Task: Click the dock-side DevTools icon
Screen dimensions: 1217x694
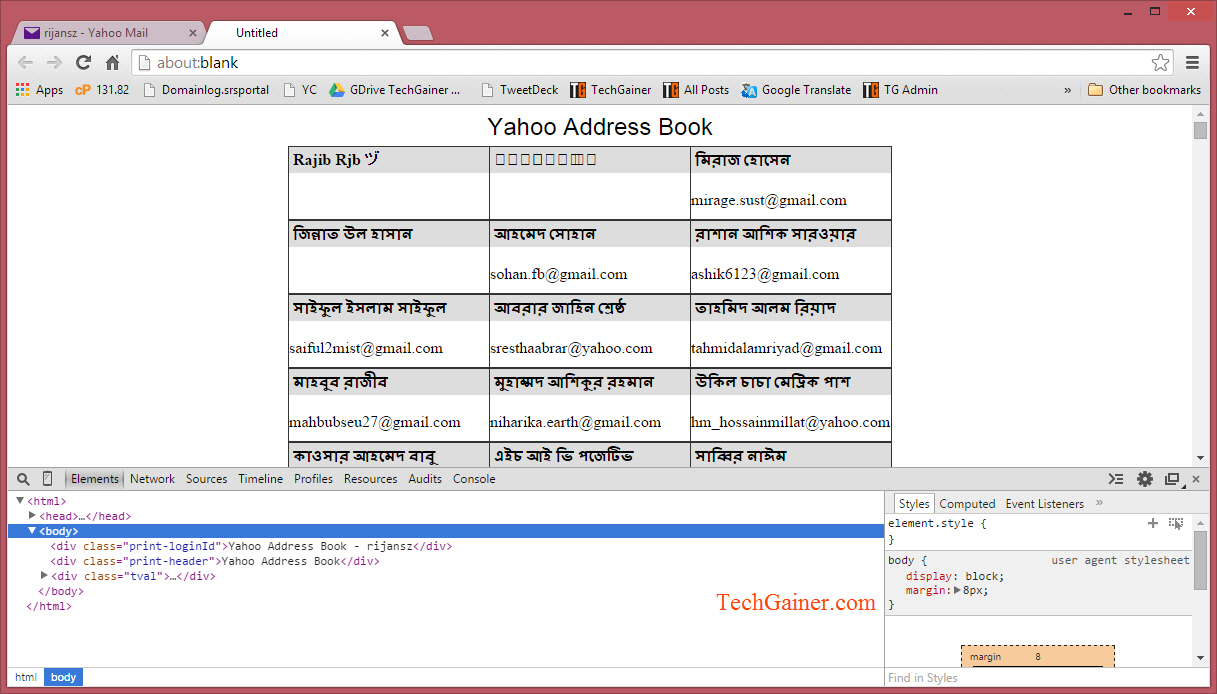Action: [x=1172, y=479]
